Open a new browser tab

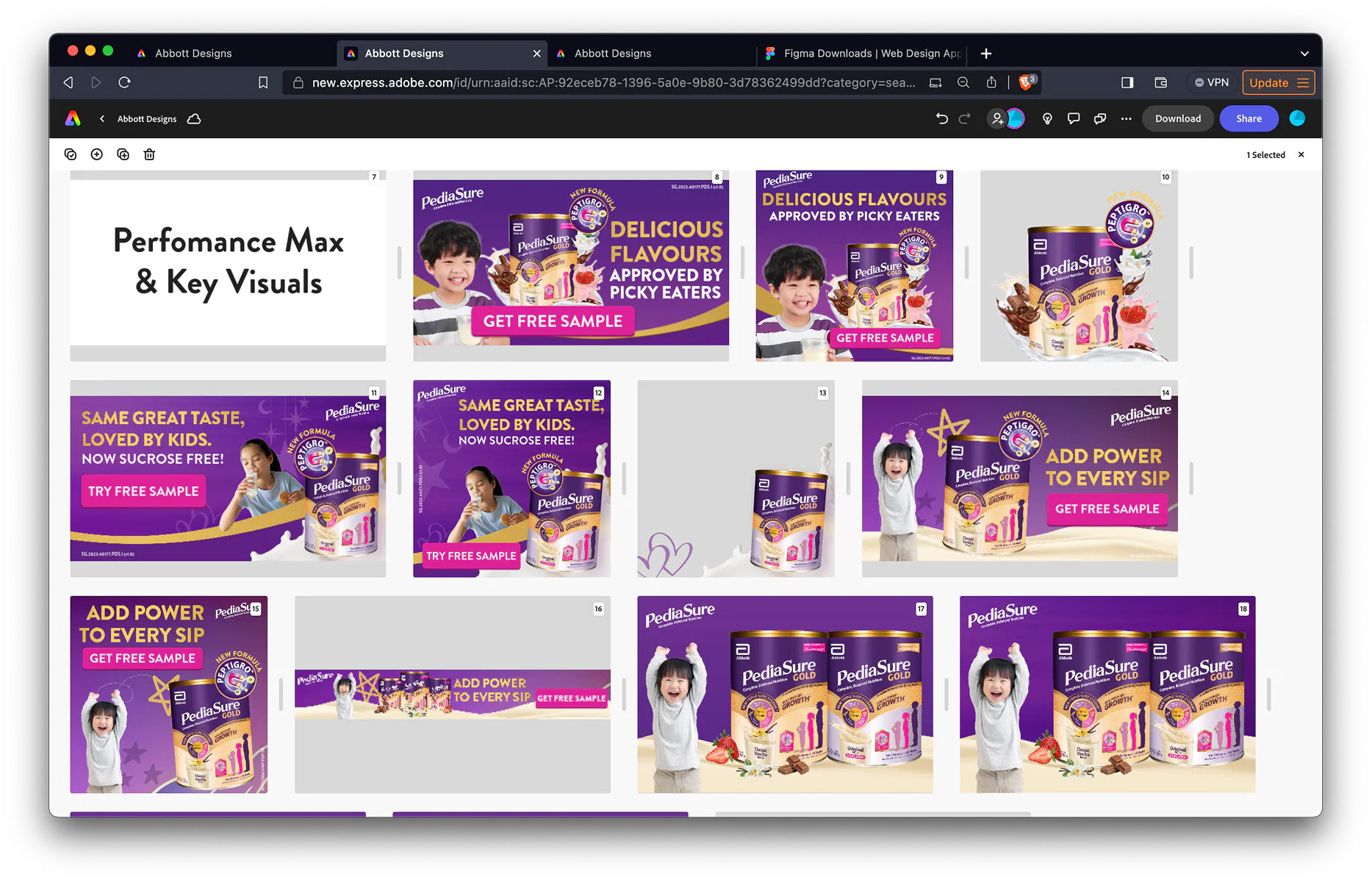(x=986, y=53)
